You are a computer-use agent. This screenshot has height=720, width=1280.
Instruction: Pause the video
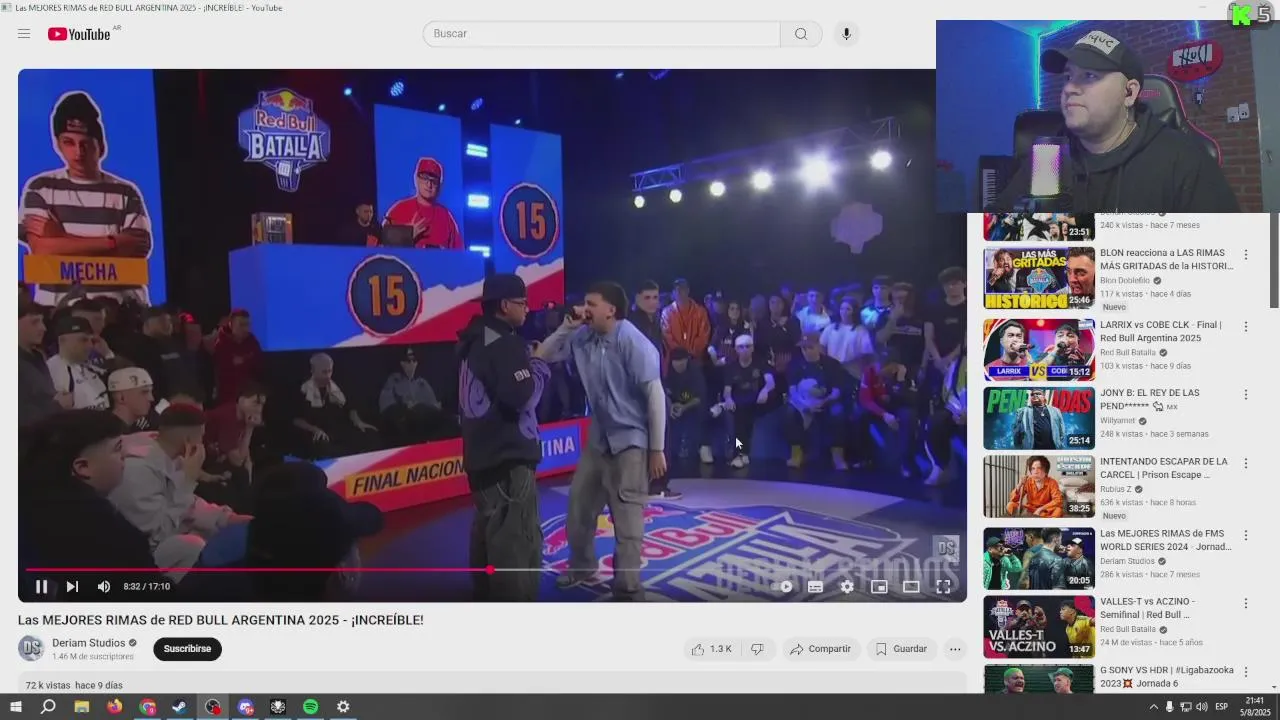[42, 587]
